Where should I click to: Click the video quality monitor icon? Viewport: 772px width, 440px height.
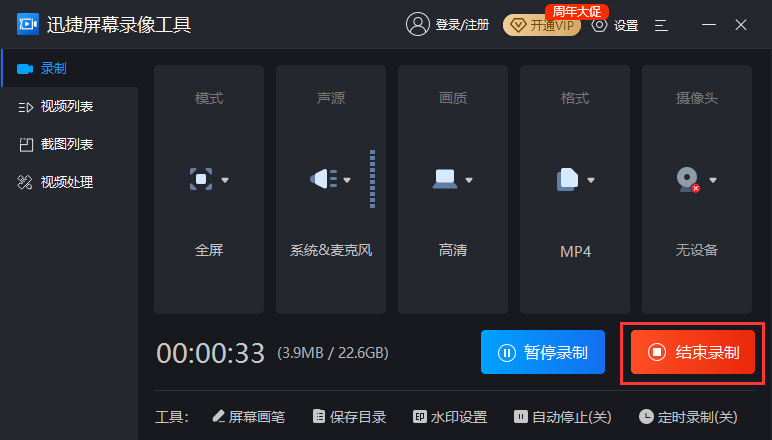pos(445,180)
